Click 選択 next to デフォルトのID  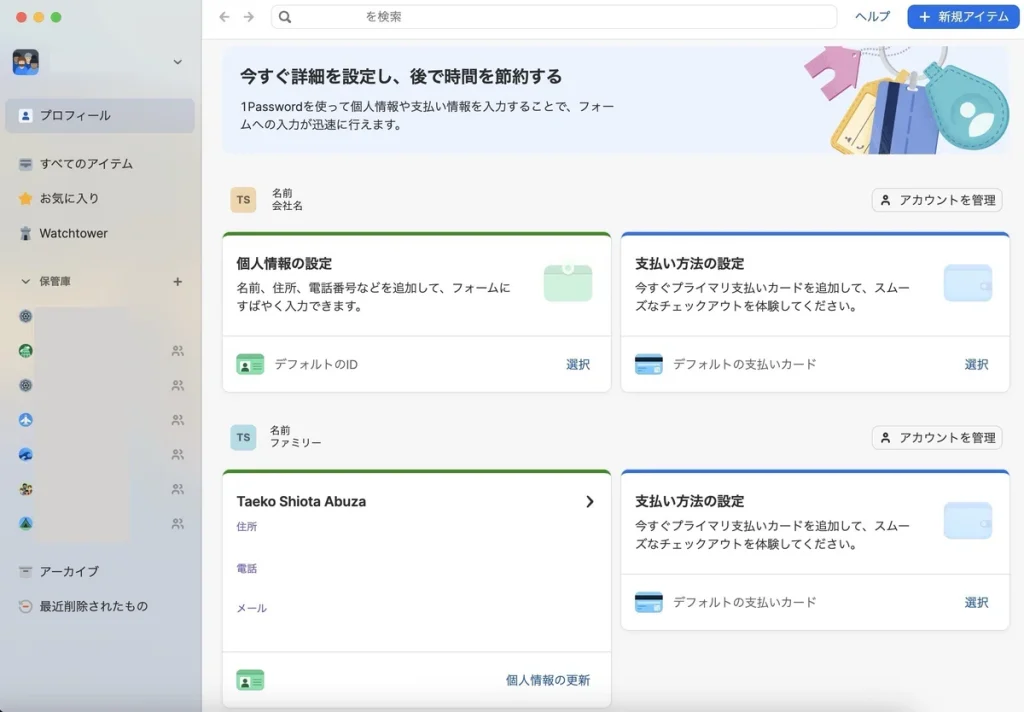pos(578,365)
